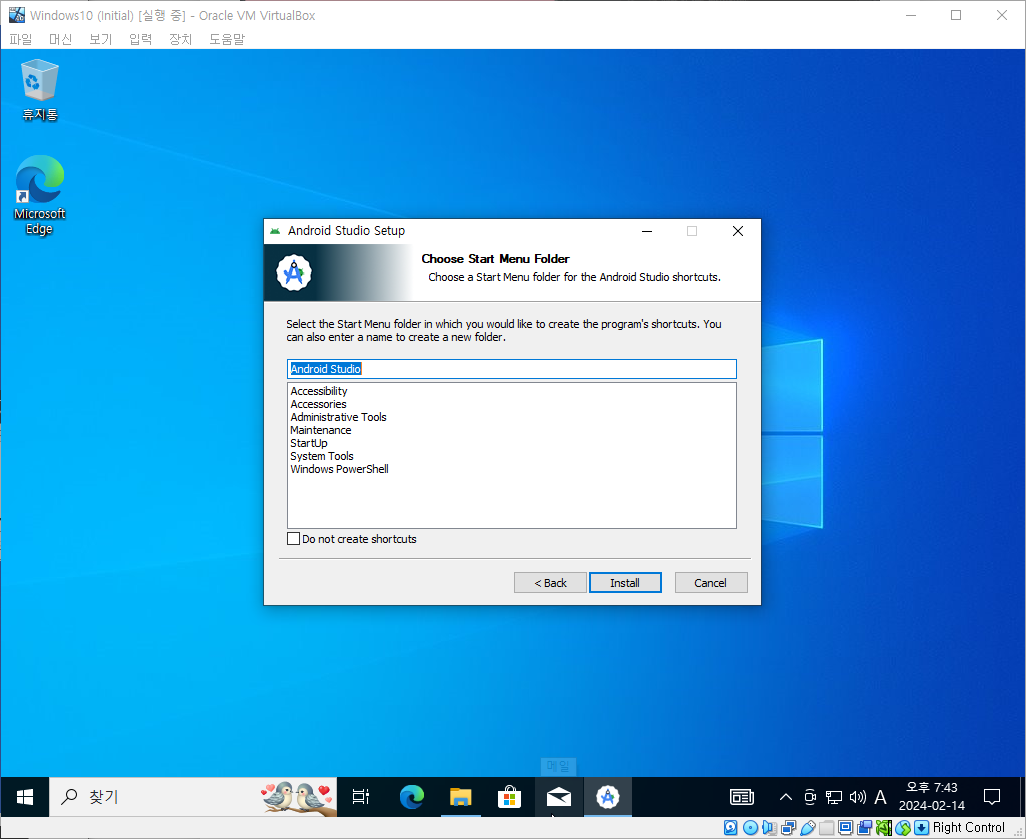Open the network status tray icon
This screenshot has width=1026, height=839.
tap(834, 796)
